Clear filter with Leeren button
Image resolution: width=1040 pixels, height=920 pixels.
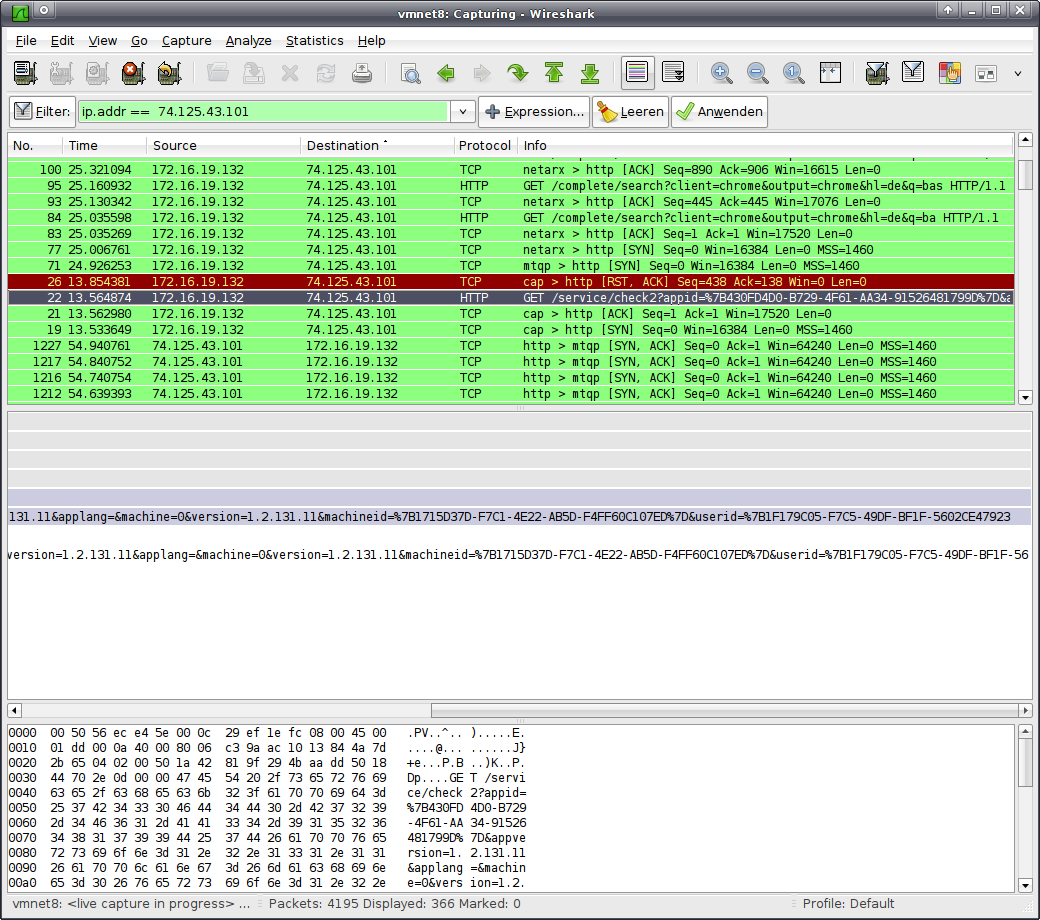(x=630, y=111)
